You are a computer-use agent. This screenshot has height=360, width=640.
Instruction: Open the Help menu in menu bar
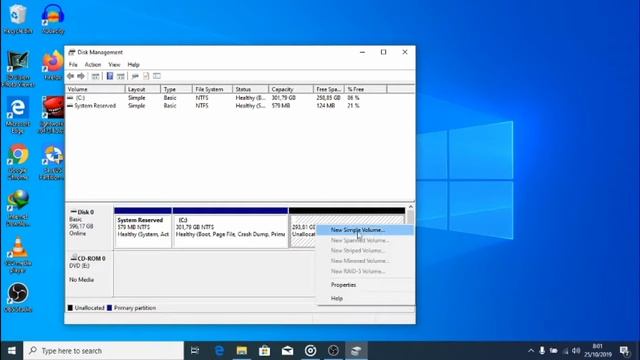pyautogui.click(x=133, y=64)
